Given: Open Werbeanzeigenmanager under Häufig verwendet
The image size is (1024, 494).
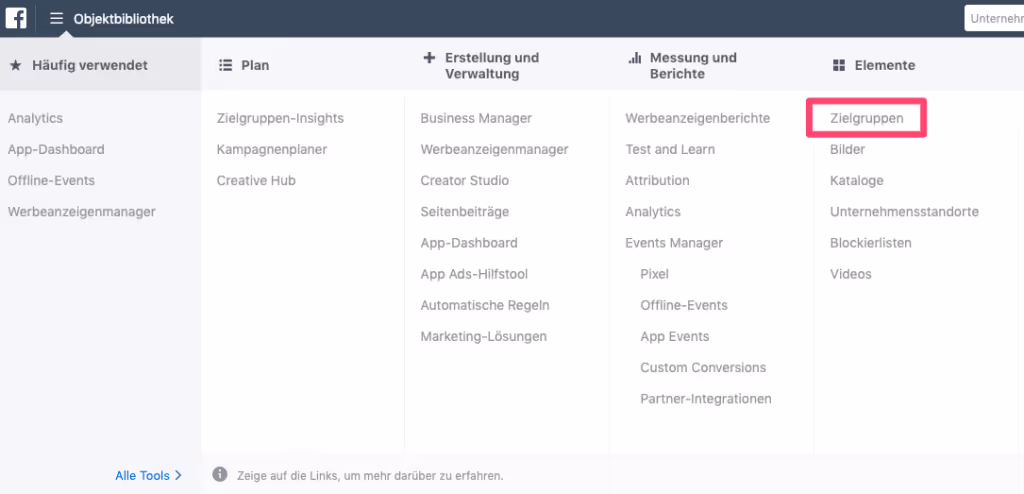Looking at the screenshot, I should (x=82, y=212).
